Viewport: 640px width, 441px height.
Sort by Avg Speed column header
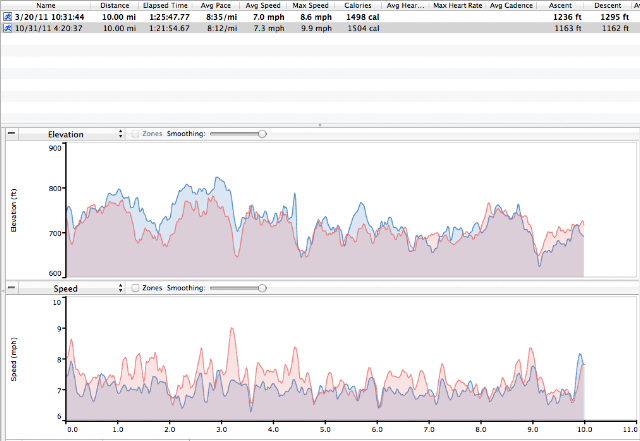click(263, 5)
